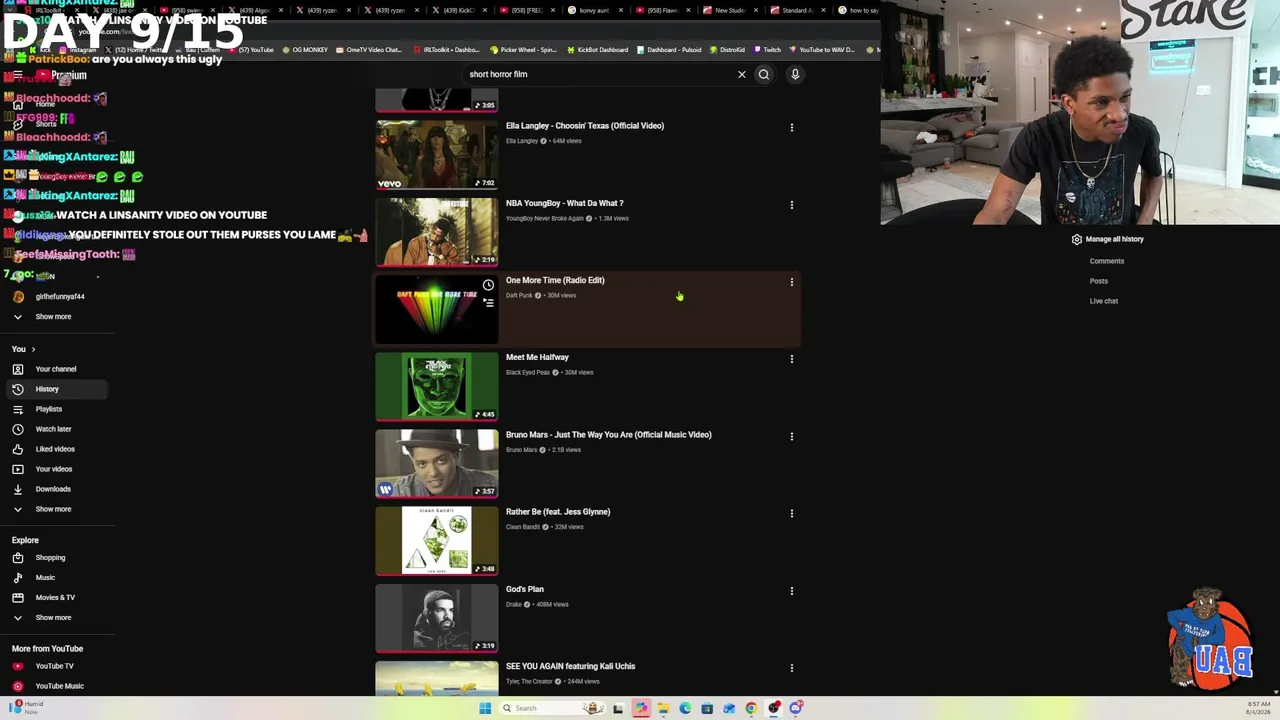Play Rather Be thumbnail

coord(436,541)
